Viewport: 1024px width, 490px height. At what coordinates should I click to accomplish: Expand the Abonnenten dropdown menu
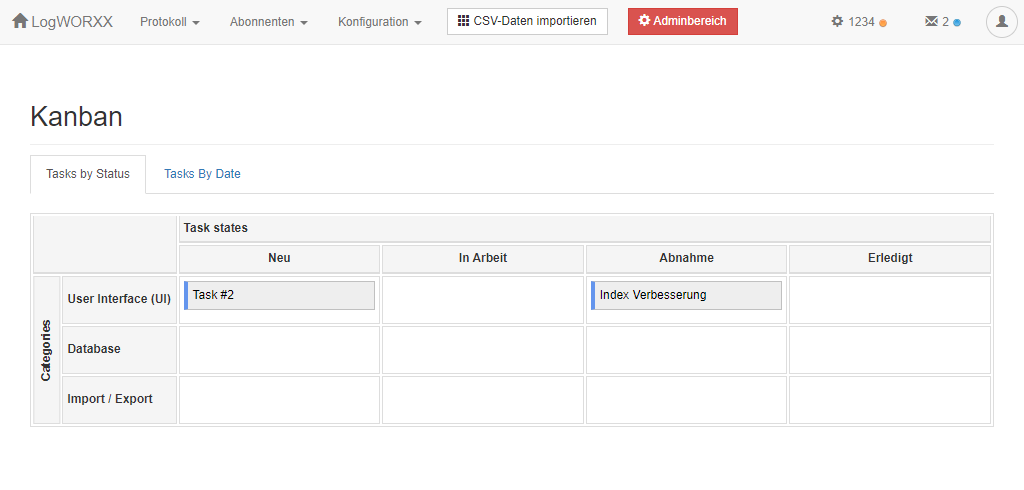(269, 22)
